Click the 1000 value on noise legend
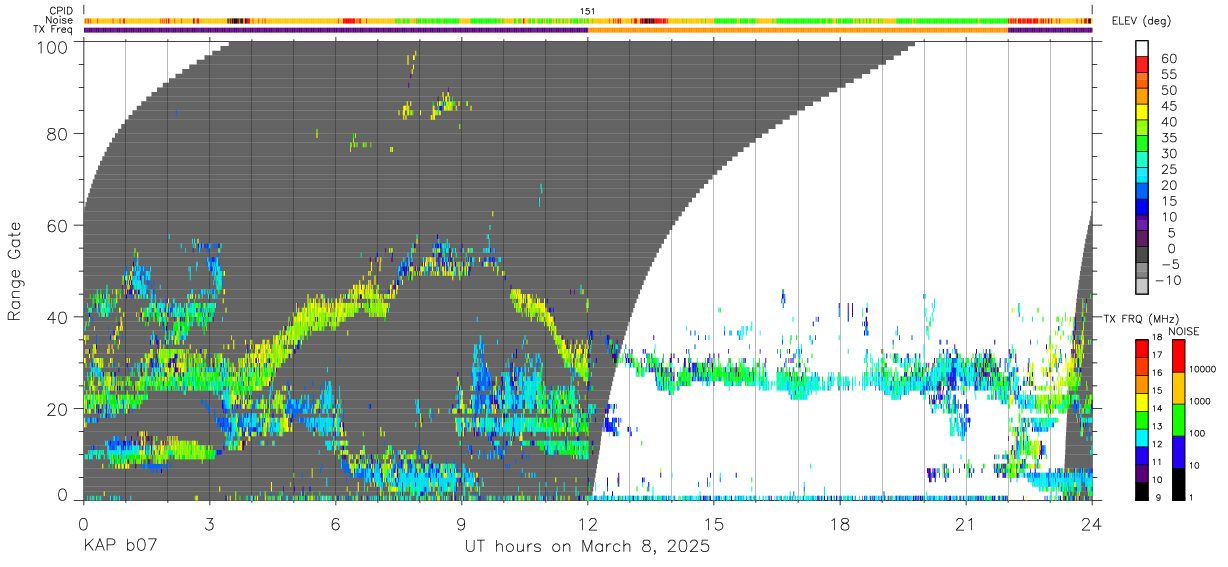1228x567 pixels. (1202, 402)
